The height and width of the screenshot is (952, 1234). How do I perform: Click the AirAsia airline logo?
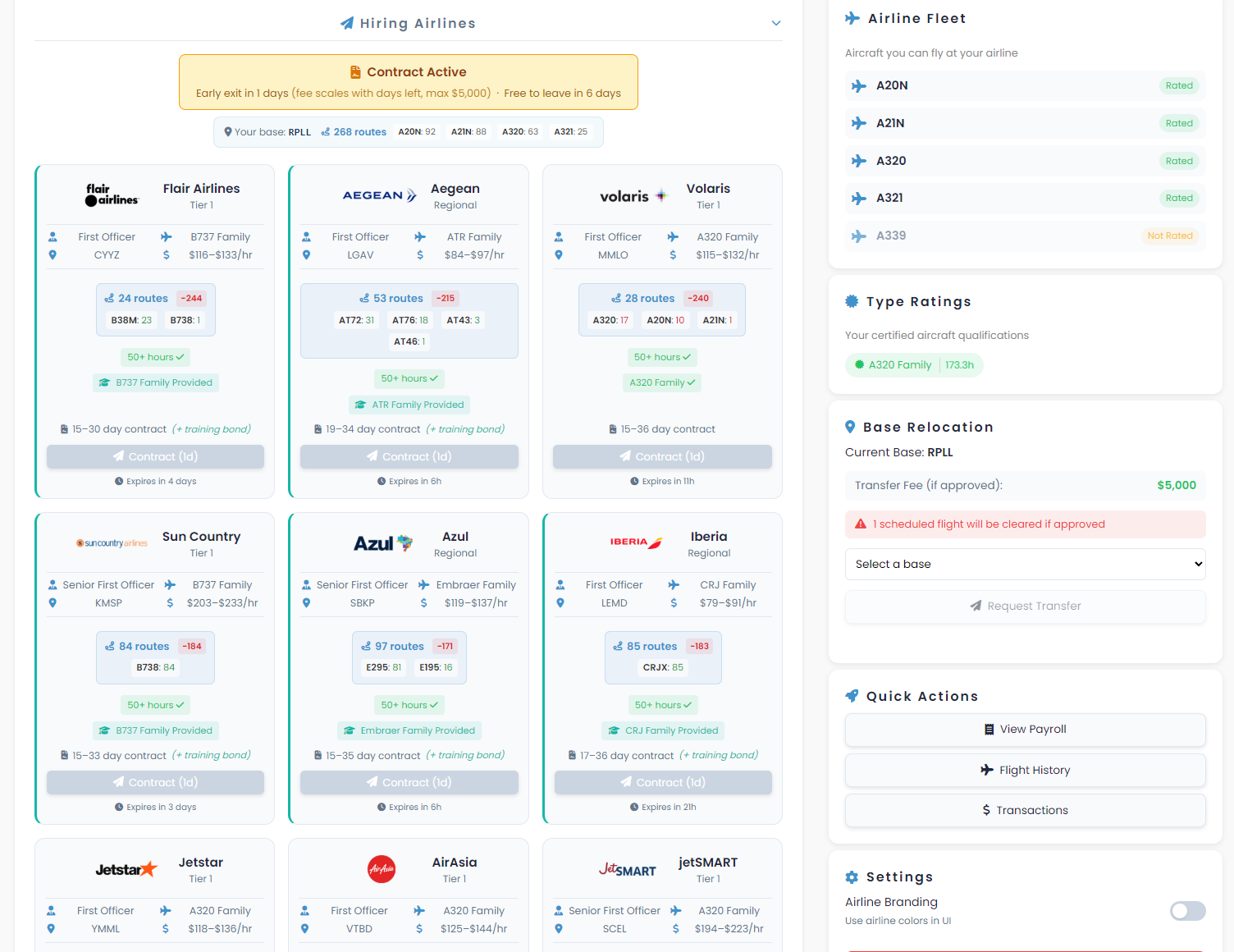pyautogui.click(x=382, y=869)
